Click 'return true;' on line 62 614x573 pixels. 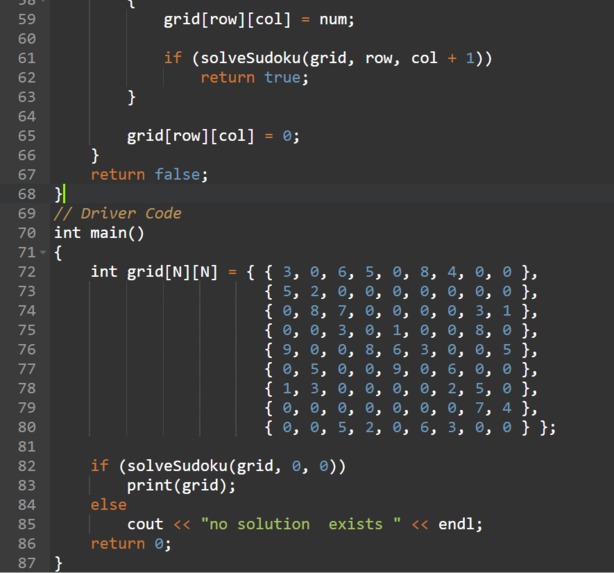(x=255, y=78)
